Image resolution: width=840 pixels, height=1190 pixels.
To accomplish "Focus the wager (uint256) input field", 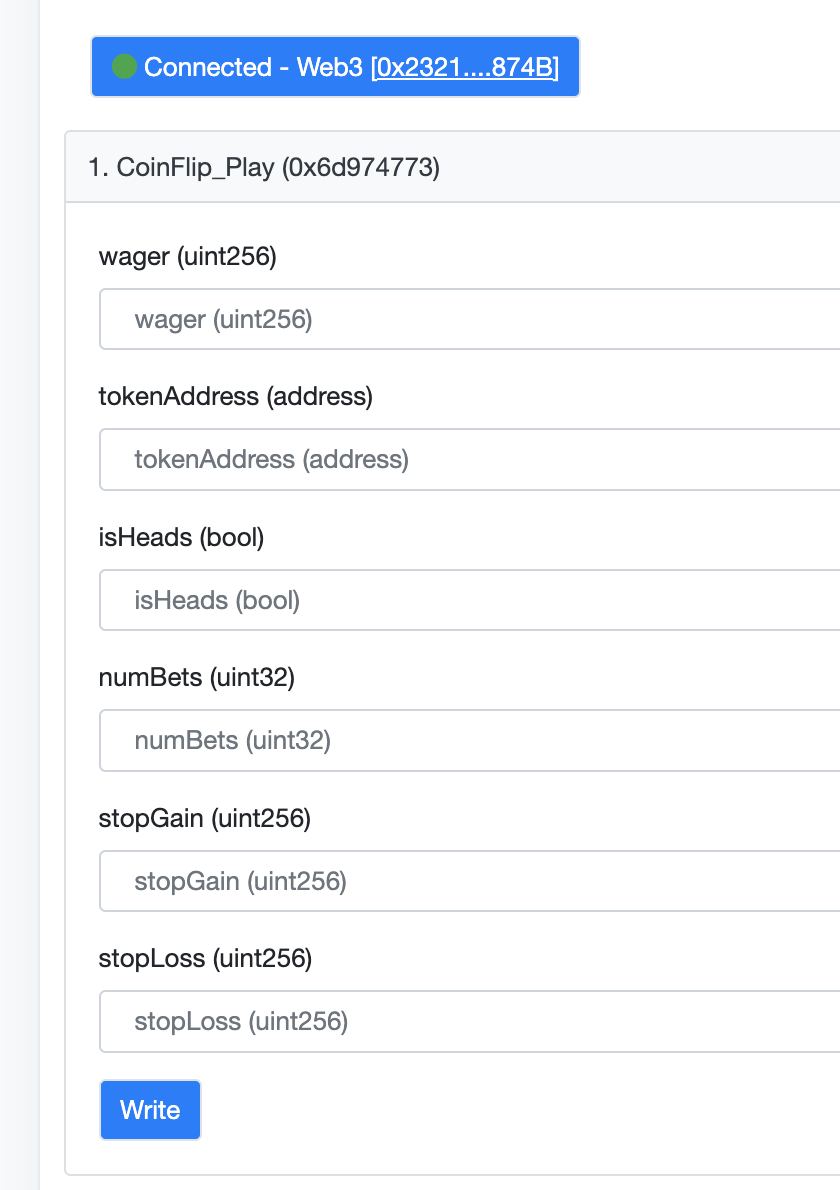I will (470, 320).
